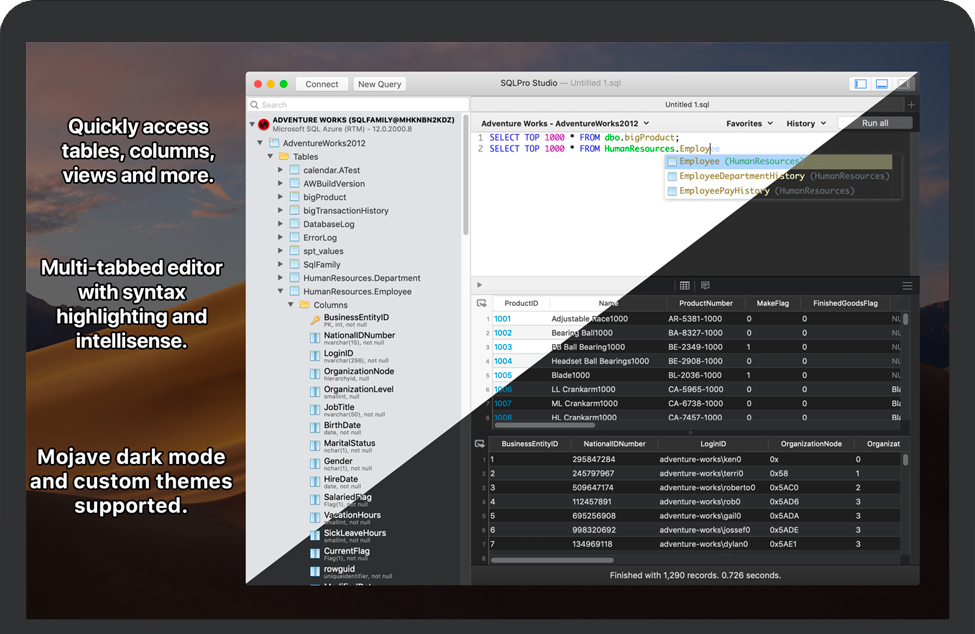The image size is (975, 634).
Task: Open the Favorites dropdown
Action: pos(749,124)
